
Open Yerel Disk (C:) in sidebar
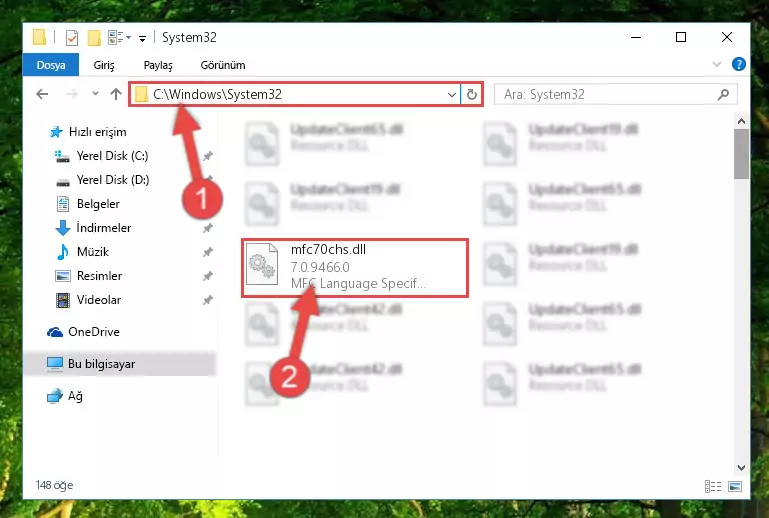(102, 156)
